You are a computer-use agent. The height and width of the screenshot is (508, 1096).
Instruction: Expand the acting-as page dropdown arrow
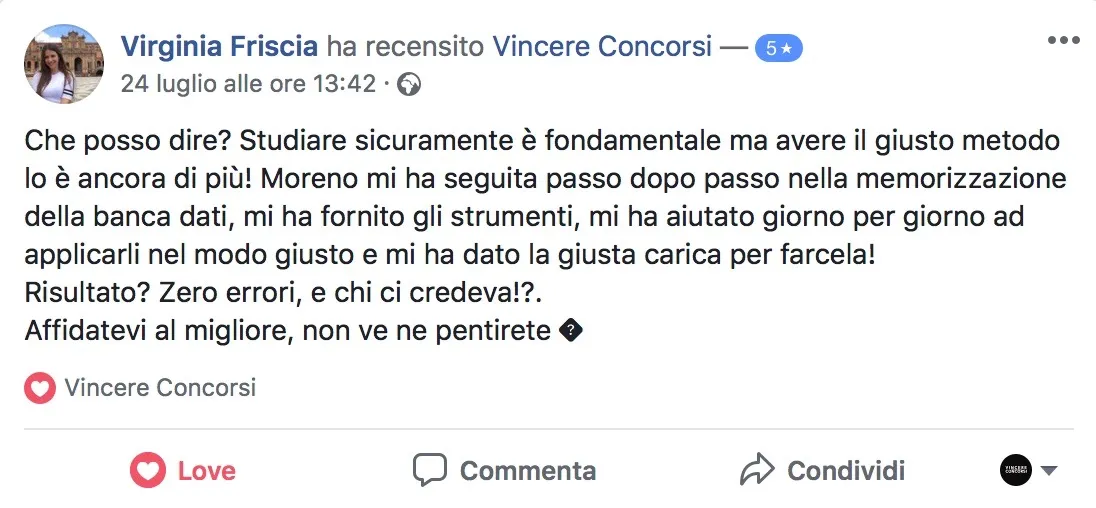click(1049, 471)
